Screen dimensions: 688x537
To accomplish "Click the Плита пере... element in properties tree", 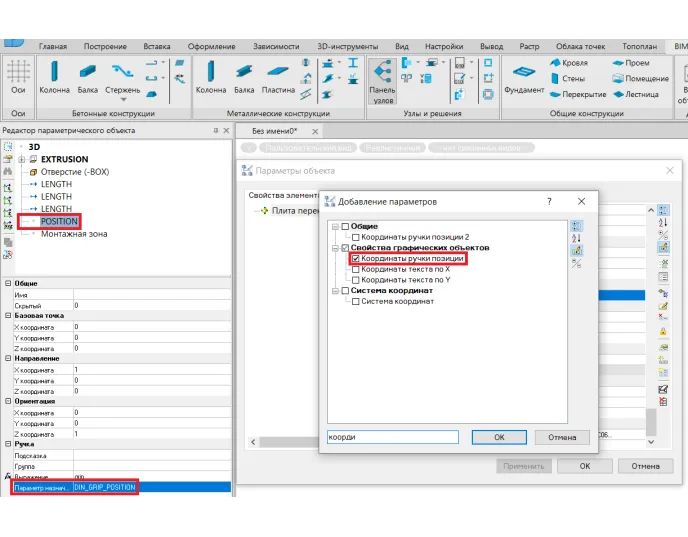I will (x=295, y=211).
